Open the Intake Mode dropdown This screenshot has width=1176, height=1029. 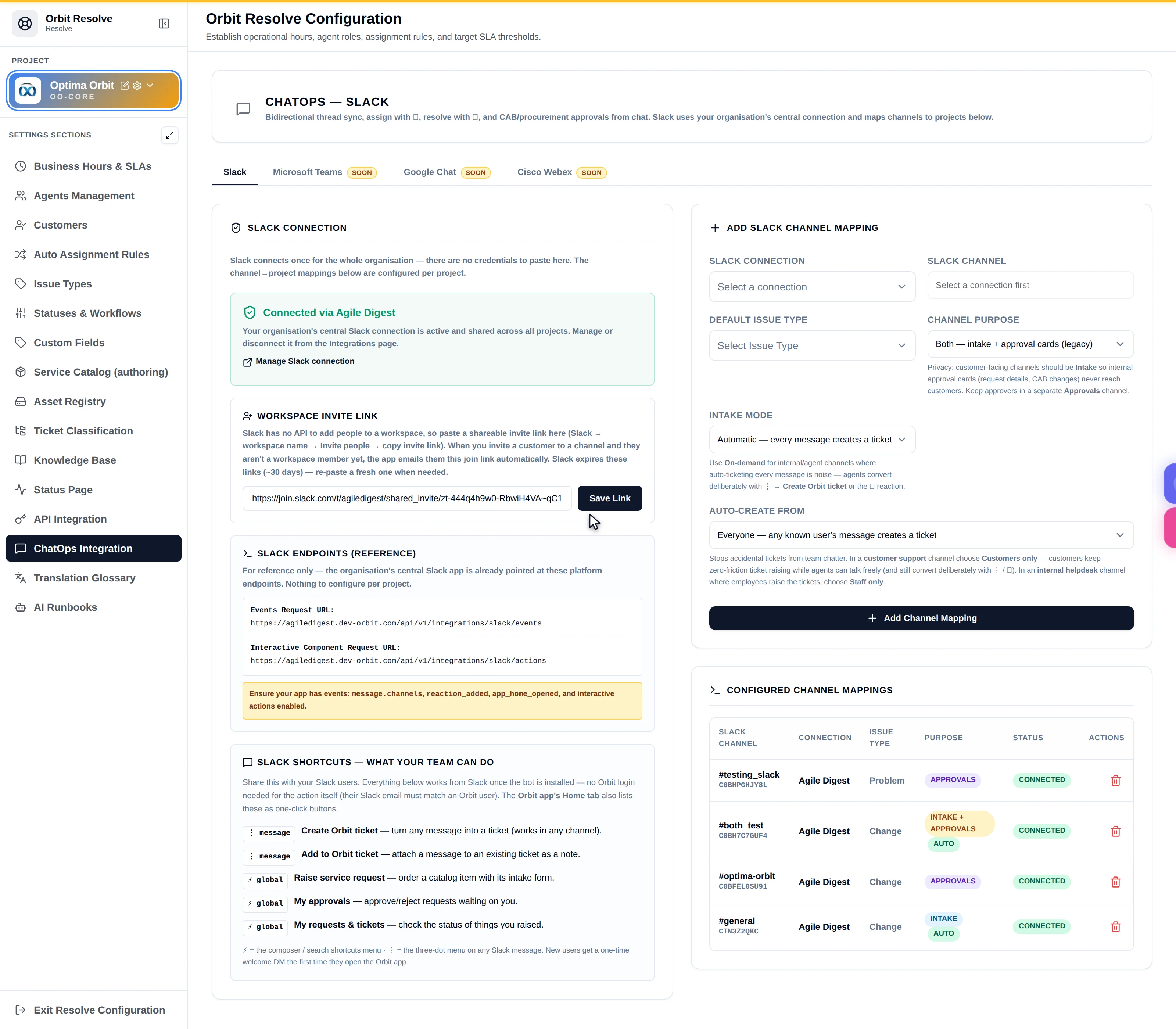(812, 440)
